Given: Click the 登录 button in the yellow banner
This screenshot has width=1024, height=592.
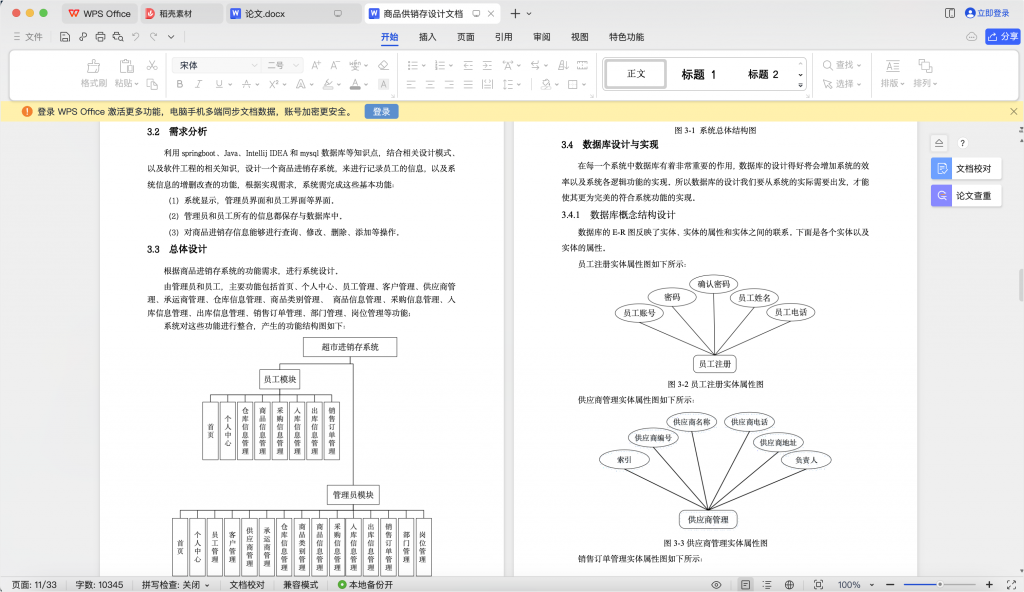Looking at the screenshot, I should point(380,112).
